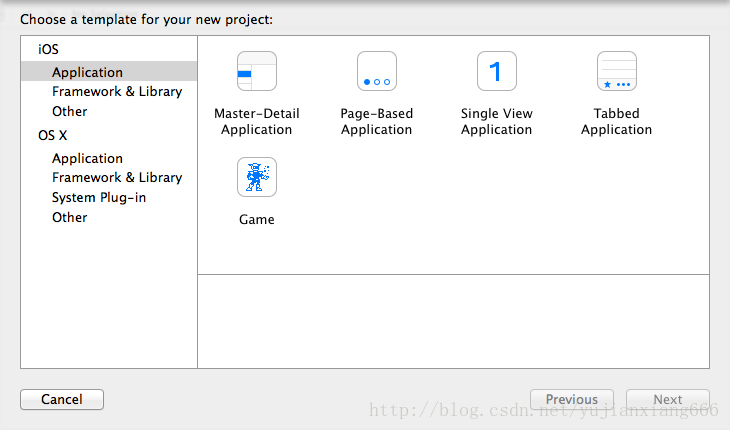
Task: Select the Master-Detail Application template icon
Action: click(x=257, y=71)
